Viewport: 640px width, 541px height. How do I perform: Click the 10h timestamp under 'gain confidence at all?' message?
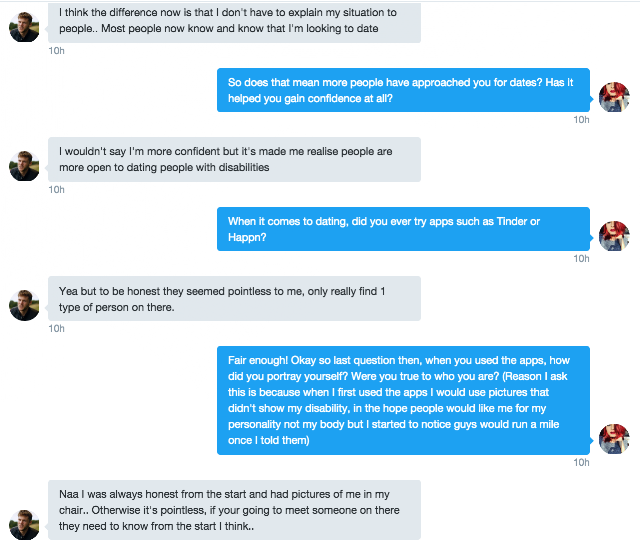(581, 120)
